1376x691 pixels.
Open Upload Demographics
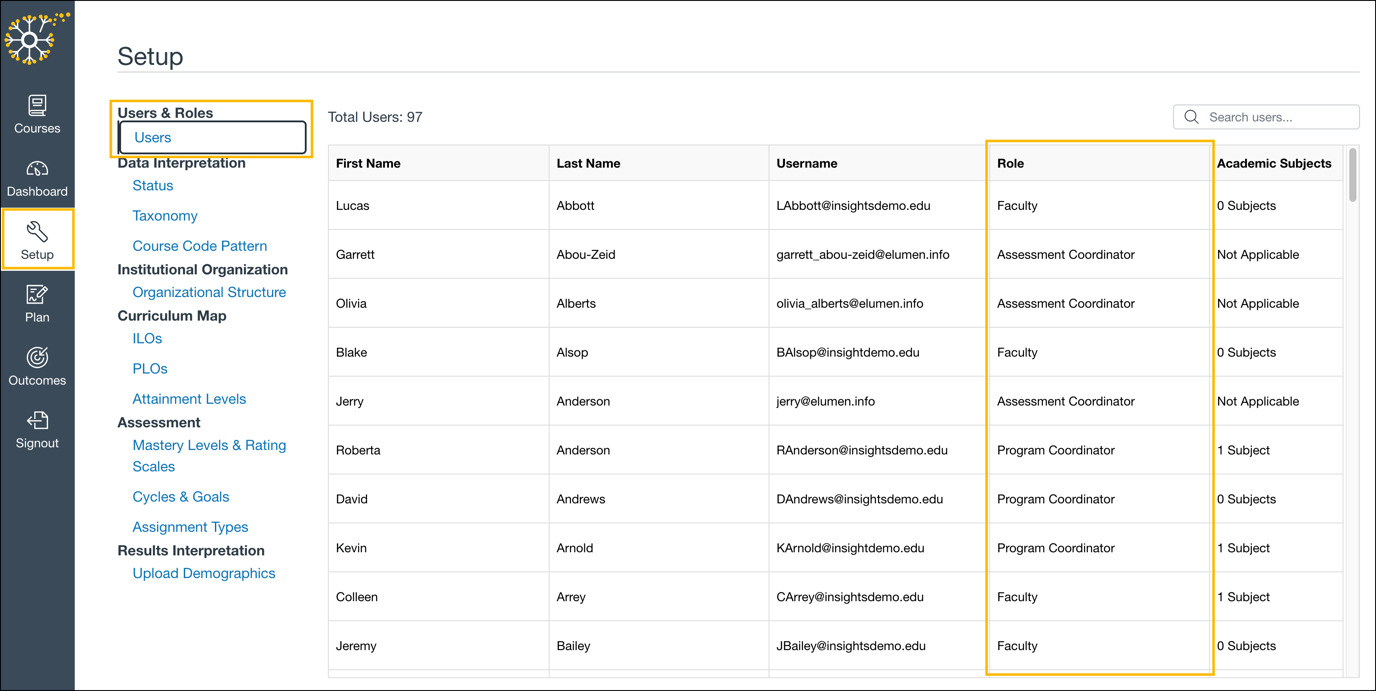click(x=203, y=573)
